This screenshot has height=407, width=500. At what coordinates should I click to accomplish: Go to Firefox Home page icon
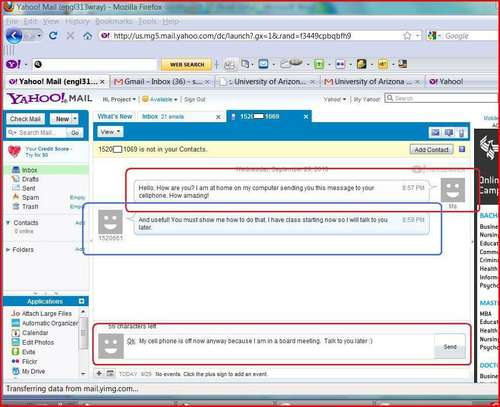87,36
